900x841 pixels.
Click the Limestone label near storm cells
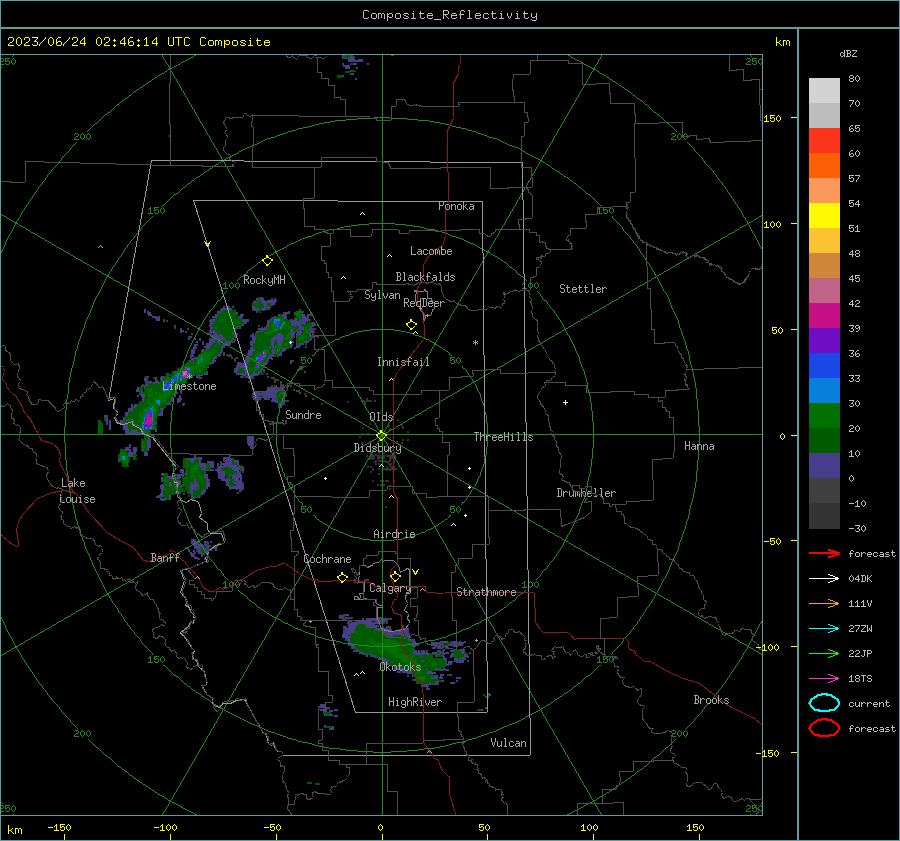[x=189, y=386]
